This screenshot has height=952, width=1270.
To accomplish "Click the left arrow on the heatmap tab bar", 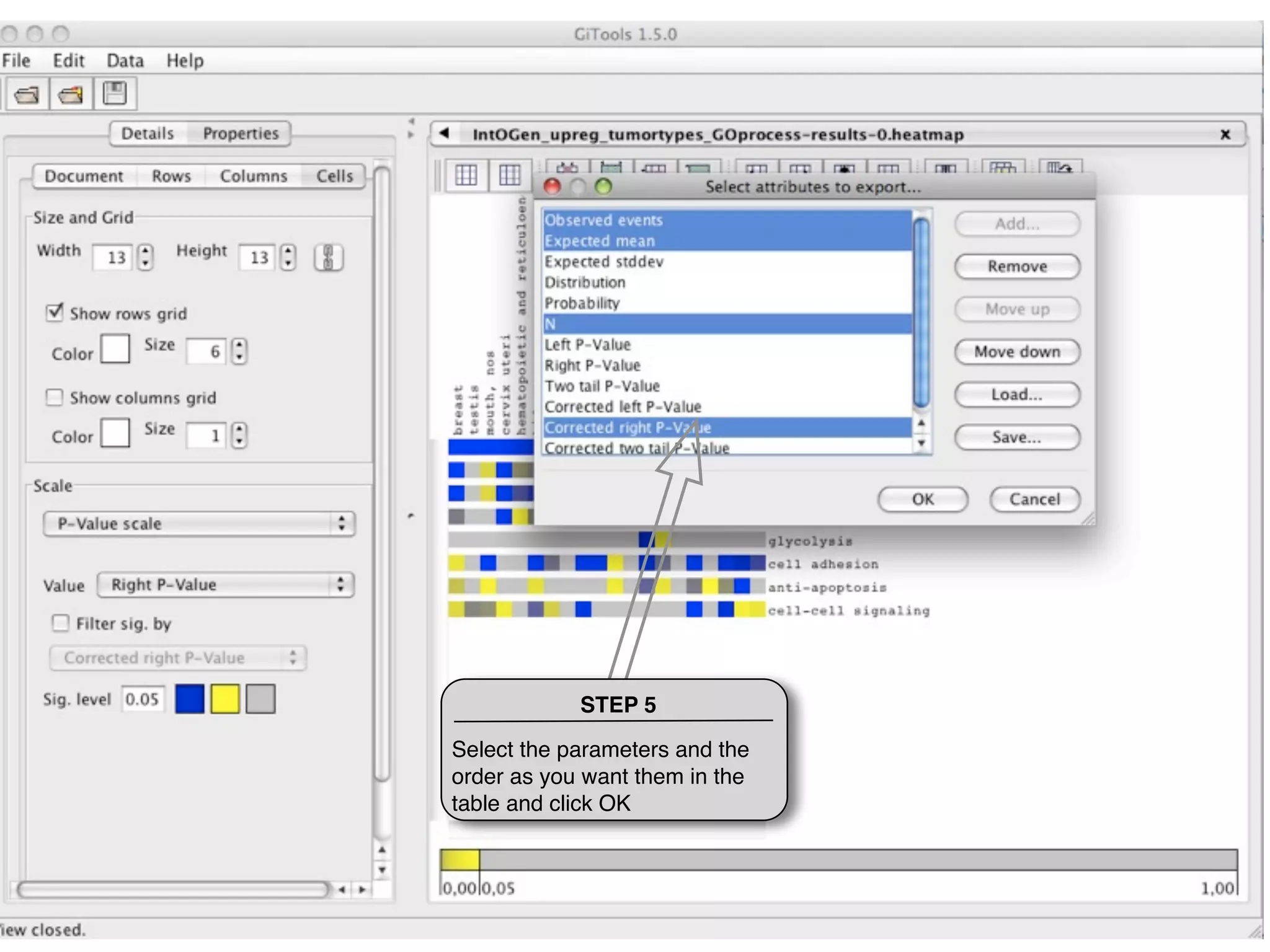I will coord(444,133).
